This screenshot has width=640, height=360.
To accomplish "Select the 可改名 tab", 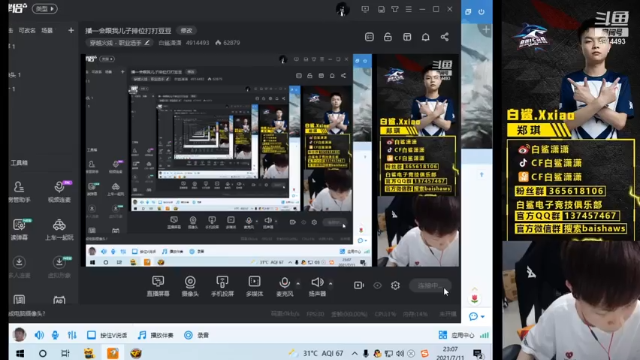I will [27, 31].
